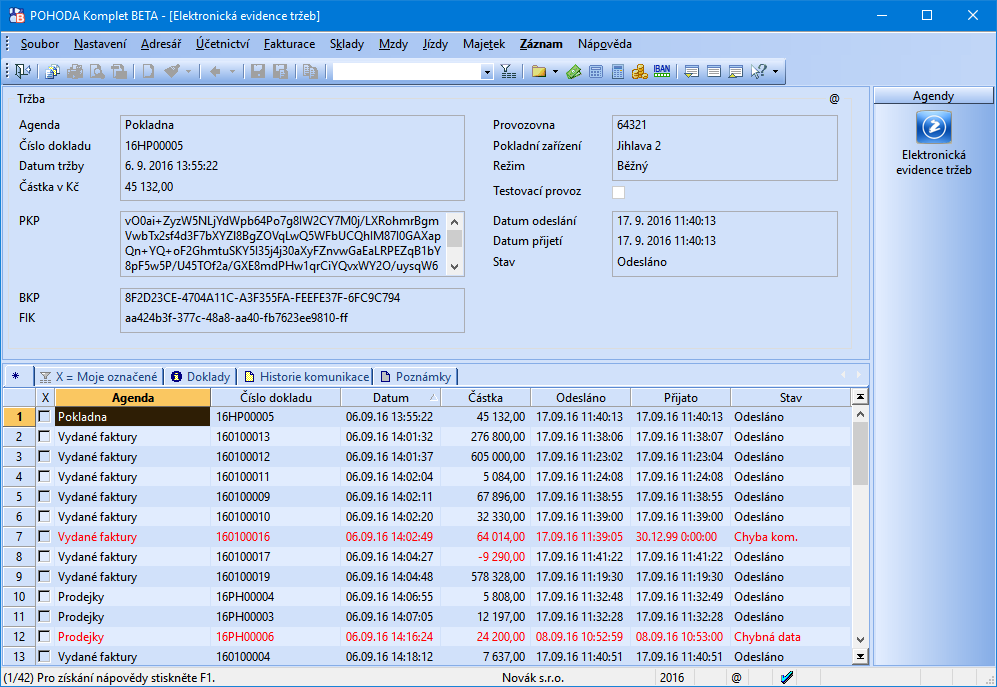This screenshot has height=687, width=997.
Task: Click the @ icon in Tržba header
Action: coord(834,99)
